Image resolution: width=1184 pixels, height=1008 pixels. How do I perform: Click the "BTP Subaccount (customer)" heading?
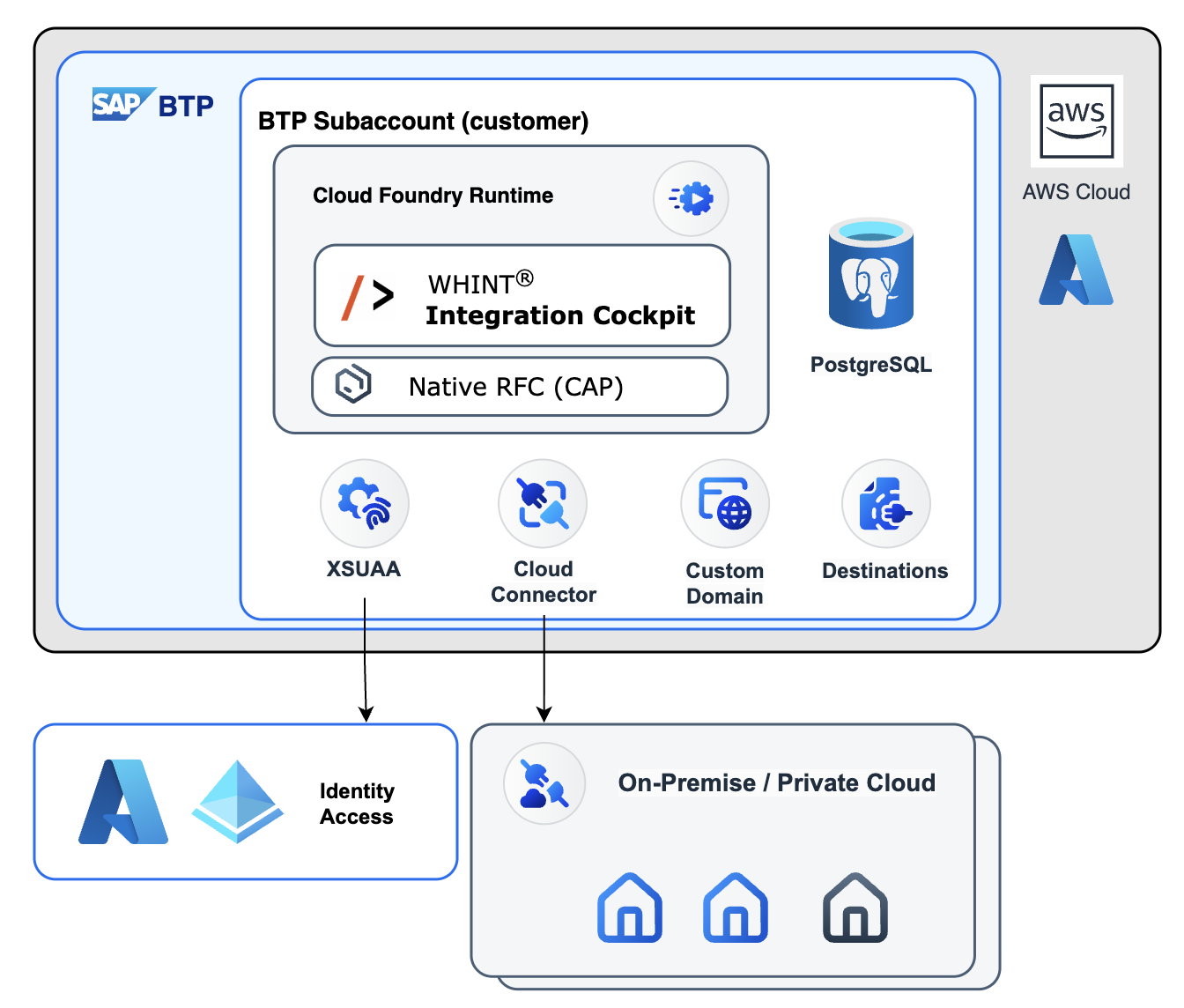click(x=424, y=121)
